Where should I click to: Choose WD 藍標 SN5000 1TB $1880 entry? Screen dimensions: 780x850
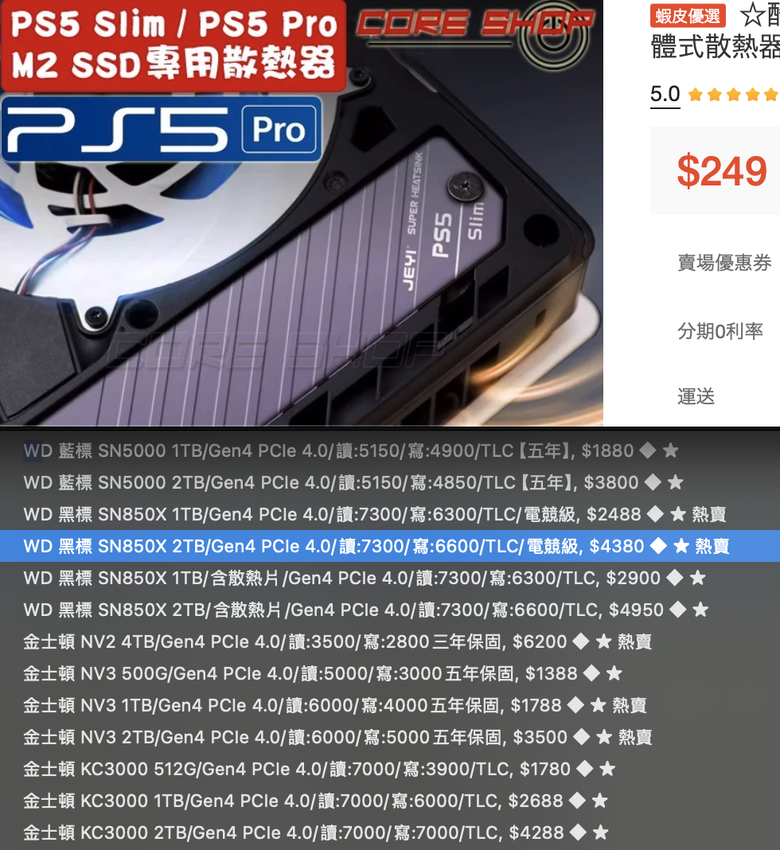[x=390, y=450]
